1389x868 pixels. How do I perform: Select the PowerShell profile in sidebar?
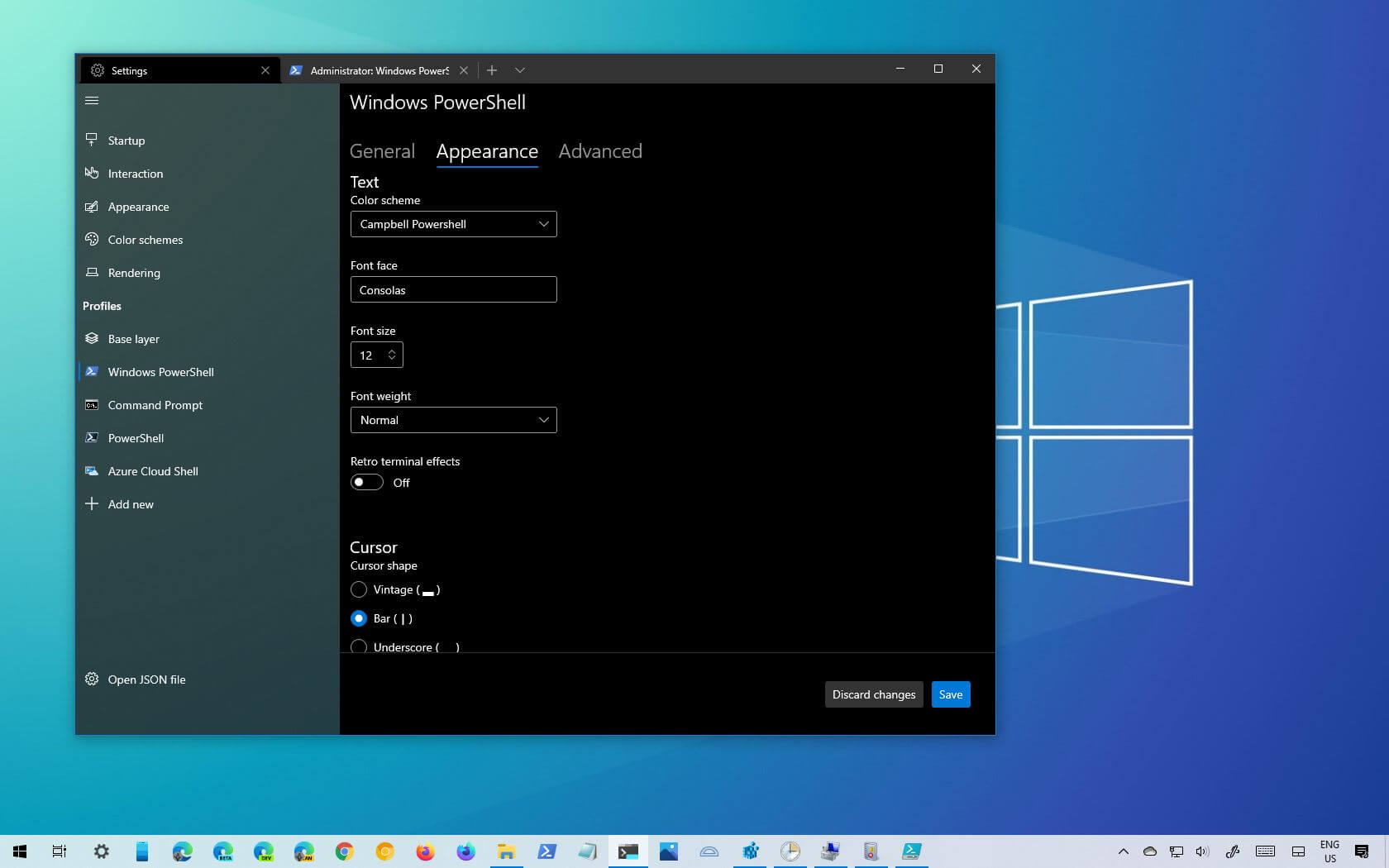click(x=207, y=438)
